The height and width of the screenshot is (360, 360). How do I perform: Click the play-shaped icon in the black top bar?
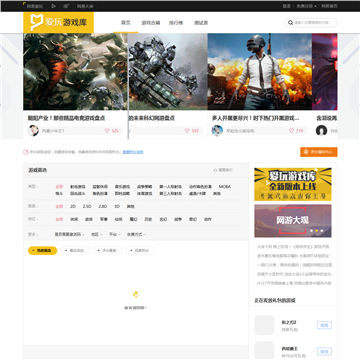click(x=53, y=6)
